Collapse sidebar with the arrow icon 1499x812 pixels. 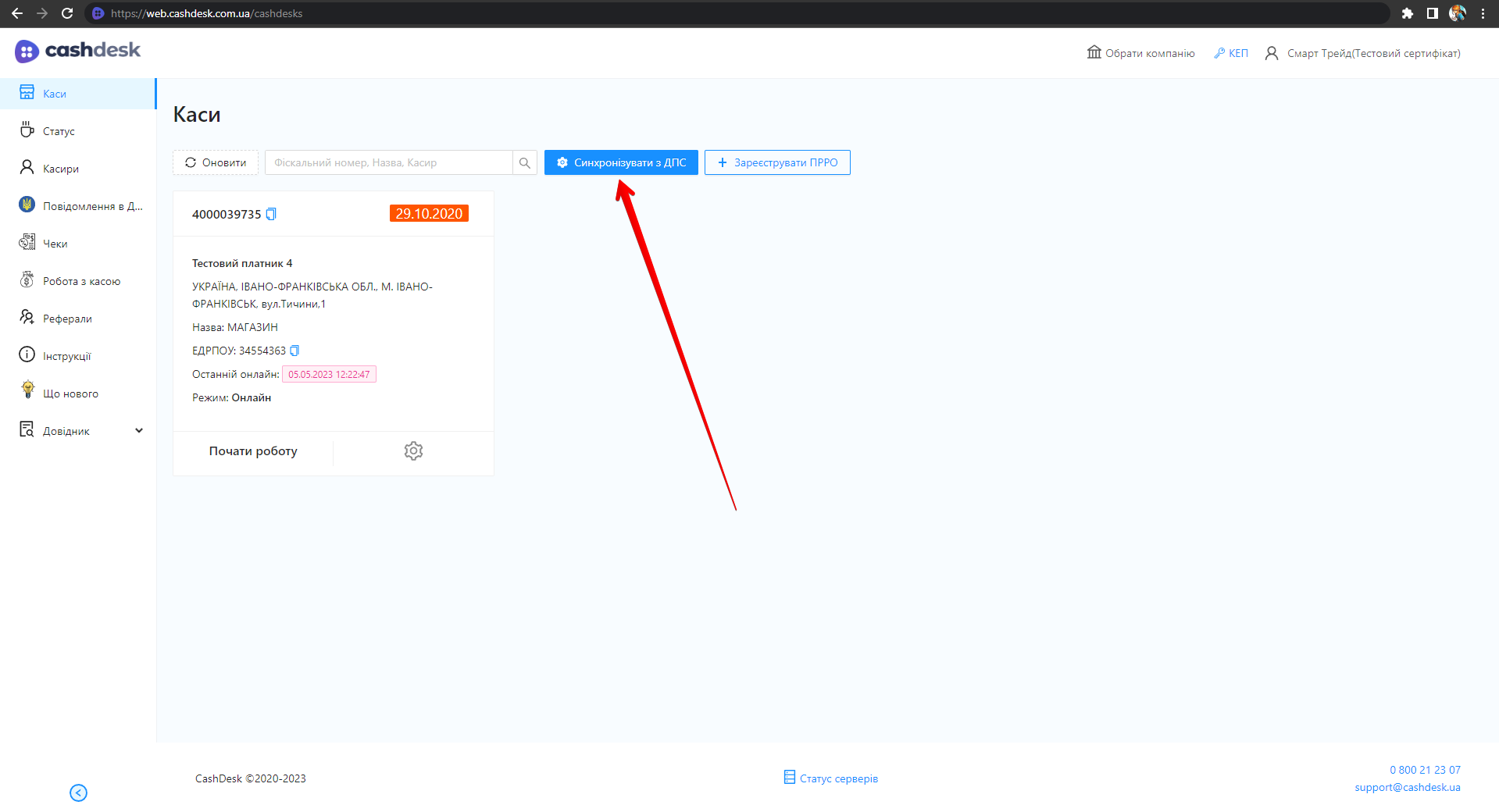click(78, 792)
